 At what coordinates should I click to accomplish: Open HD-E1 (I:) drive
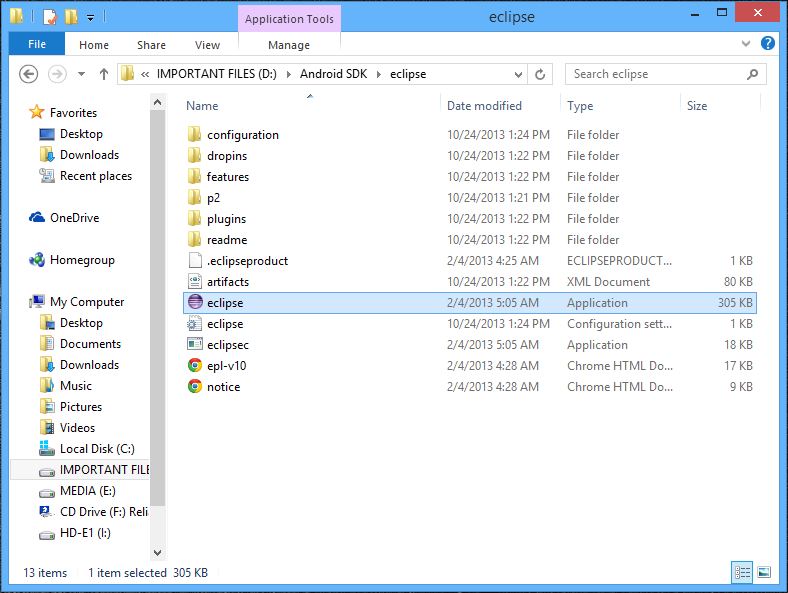(x=85, y=533)
